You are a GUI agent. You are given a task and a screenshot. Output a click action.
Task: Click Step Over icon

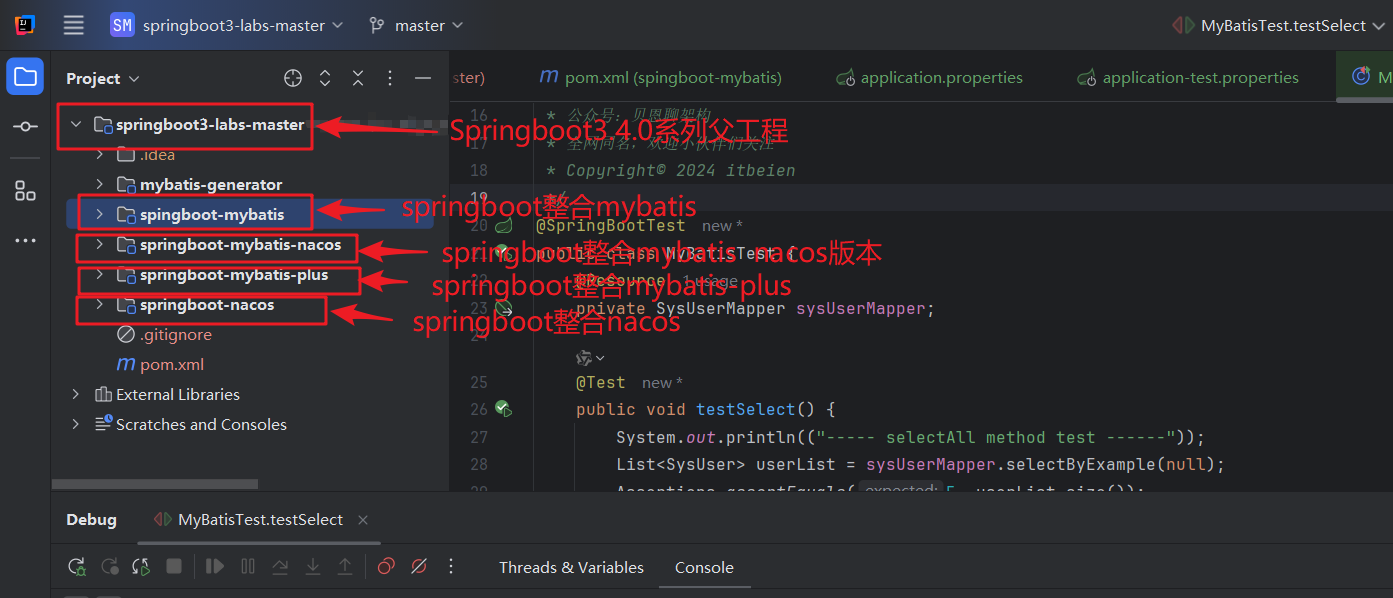point(280,567)
